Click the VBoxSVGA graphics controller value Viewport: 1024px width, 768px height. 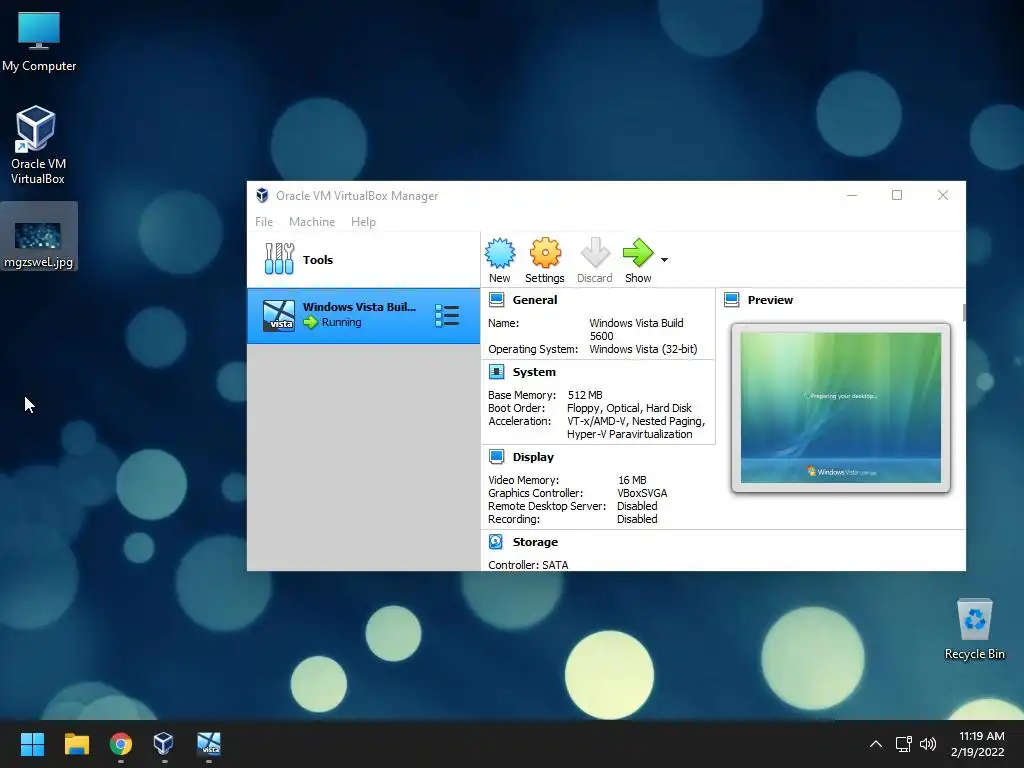pyautogui.click(x=642, y=493)
